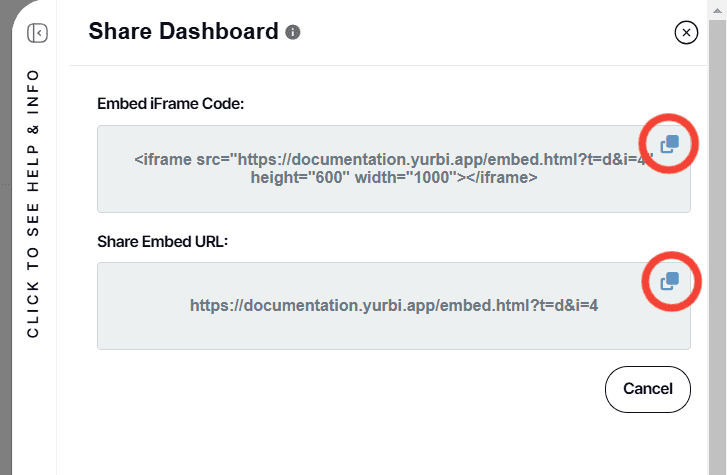Click the documentation.yurbi.app embed URL text
Viewport: 727px width, 475px height.
393,305
